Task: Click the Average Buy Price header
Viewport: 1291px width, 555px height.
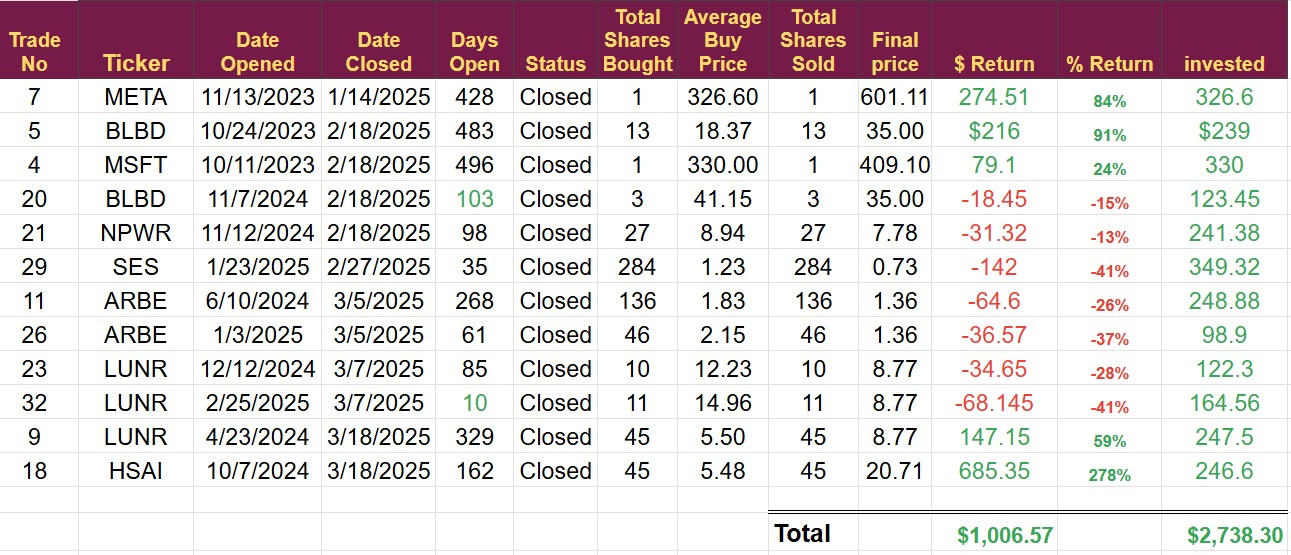Action: tap(722, 40)
